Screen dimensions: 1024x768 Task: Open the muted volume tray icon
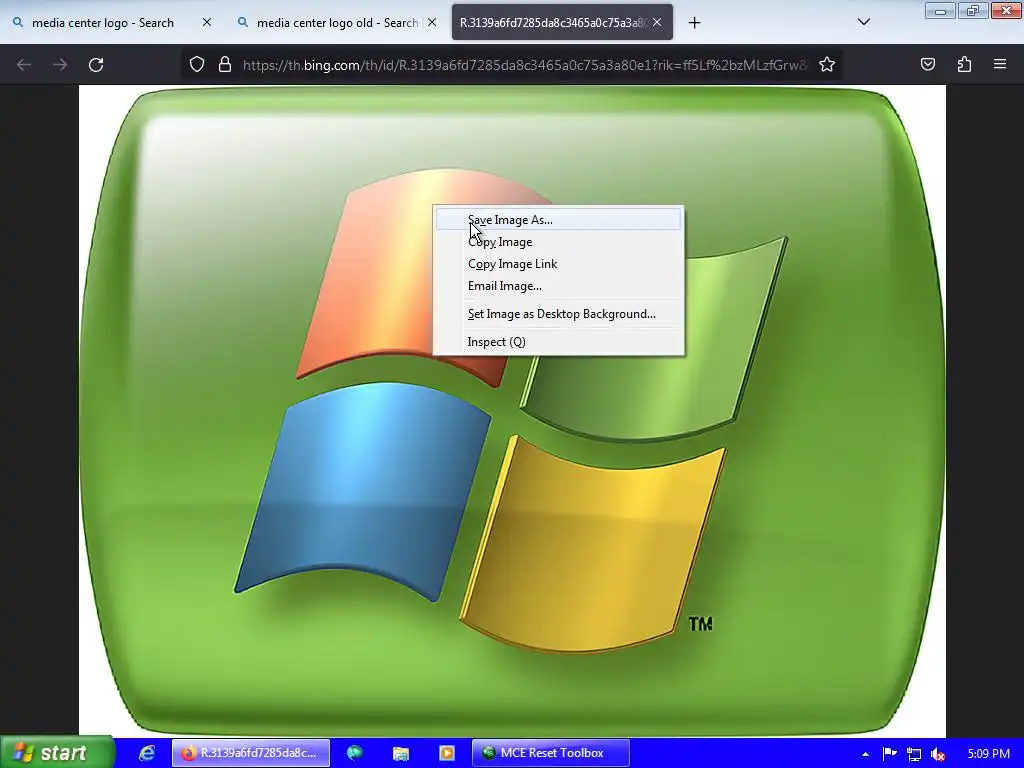click(938, 754)
